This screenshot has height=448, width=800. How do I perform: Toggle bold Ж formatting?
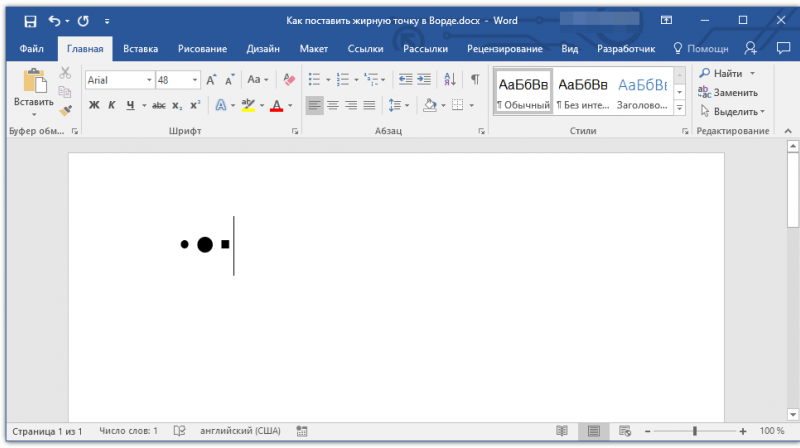94,105
